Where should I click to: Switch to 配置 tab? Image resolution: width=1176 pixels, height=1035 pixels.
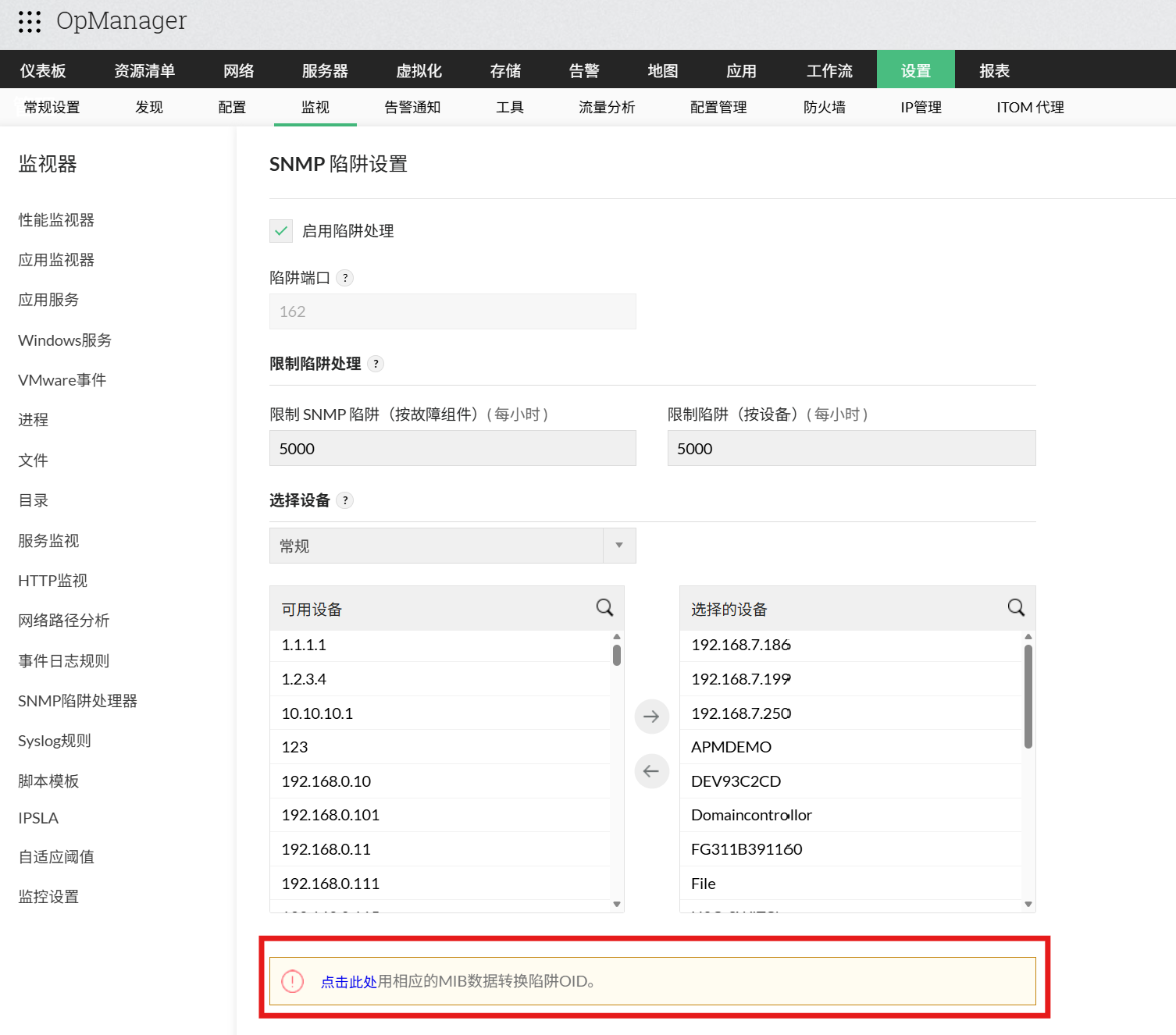click(232, 108)
